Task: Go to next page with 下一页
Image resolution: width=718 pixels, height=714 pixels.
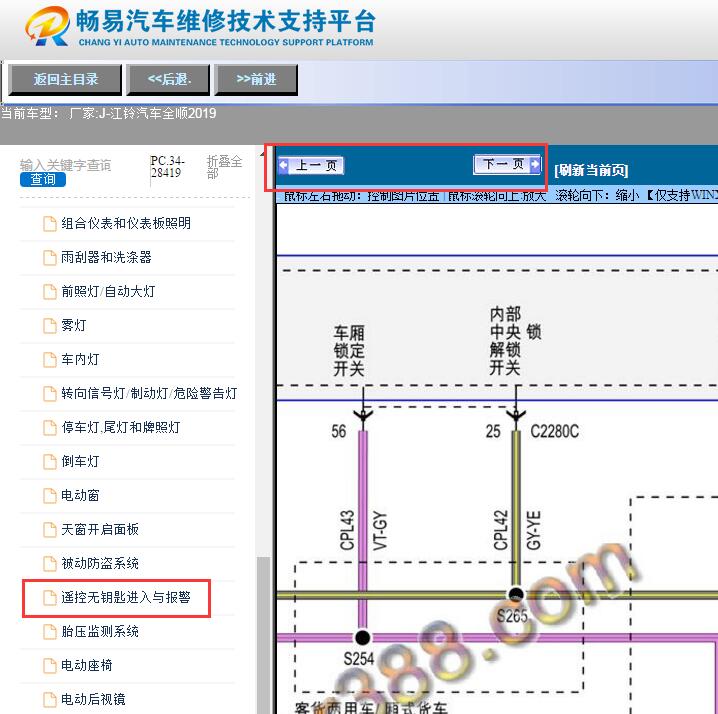Action: pos(507,164)
